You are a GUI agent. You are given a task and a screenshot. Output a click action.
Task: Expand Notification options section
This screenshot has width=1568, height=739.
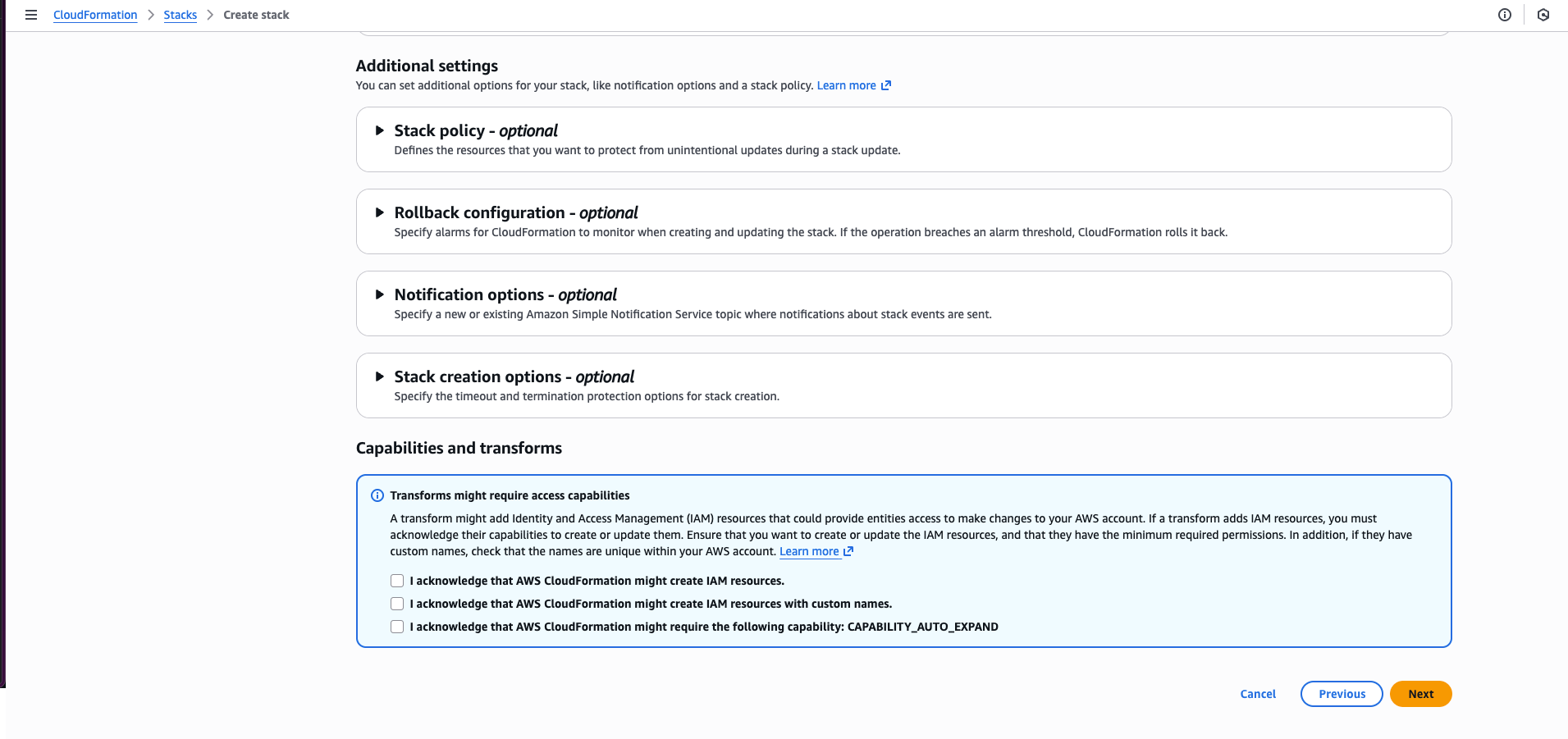(380, 294)
